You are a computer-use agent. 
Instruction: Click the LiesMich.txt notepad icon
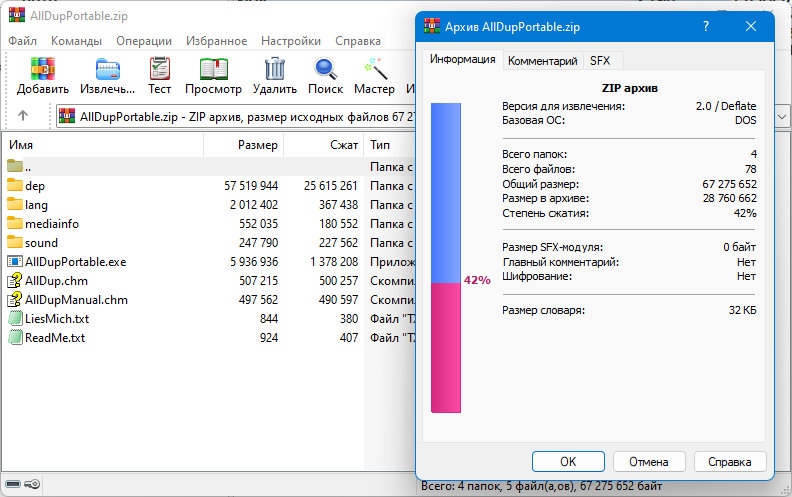15,319
